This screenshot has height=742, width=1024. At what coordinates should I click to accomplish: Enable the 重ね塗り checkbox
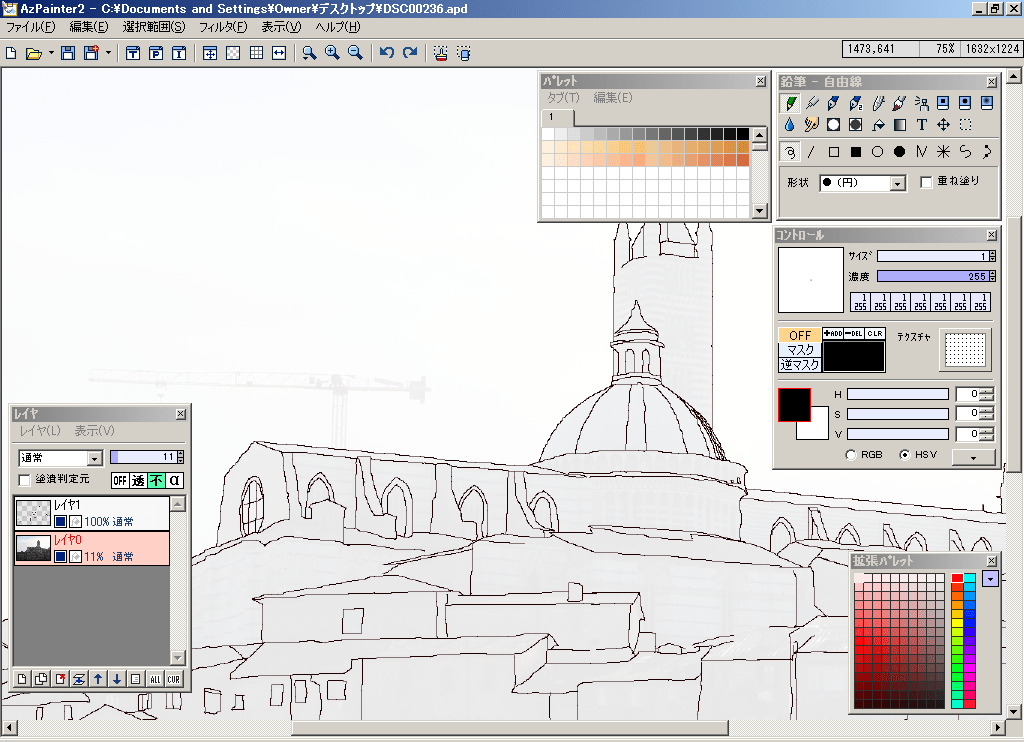pos(928,181)
